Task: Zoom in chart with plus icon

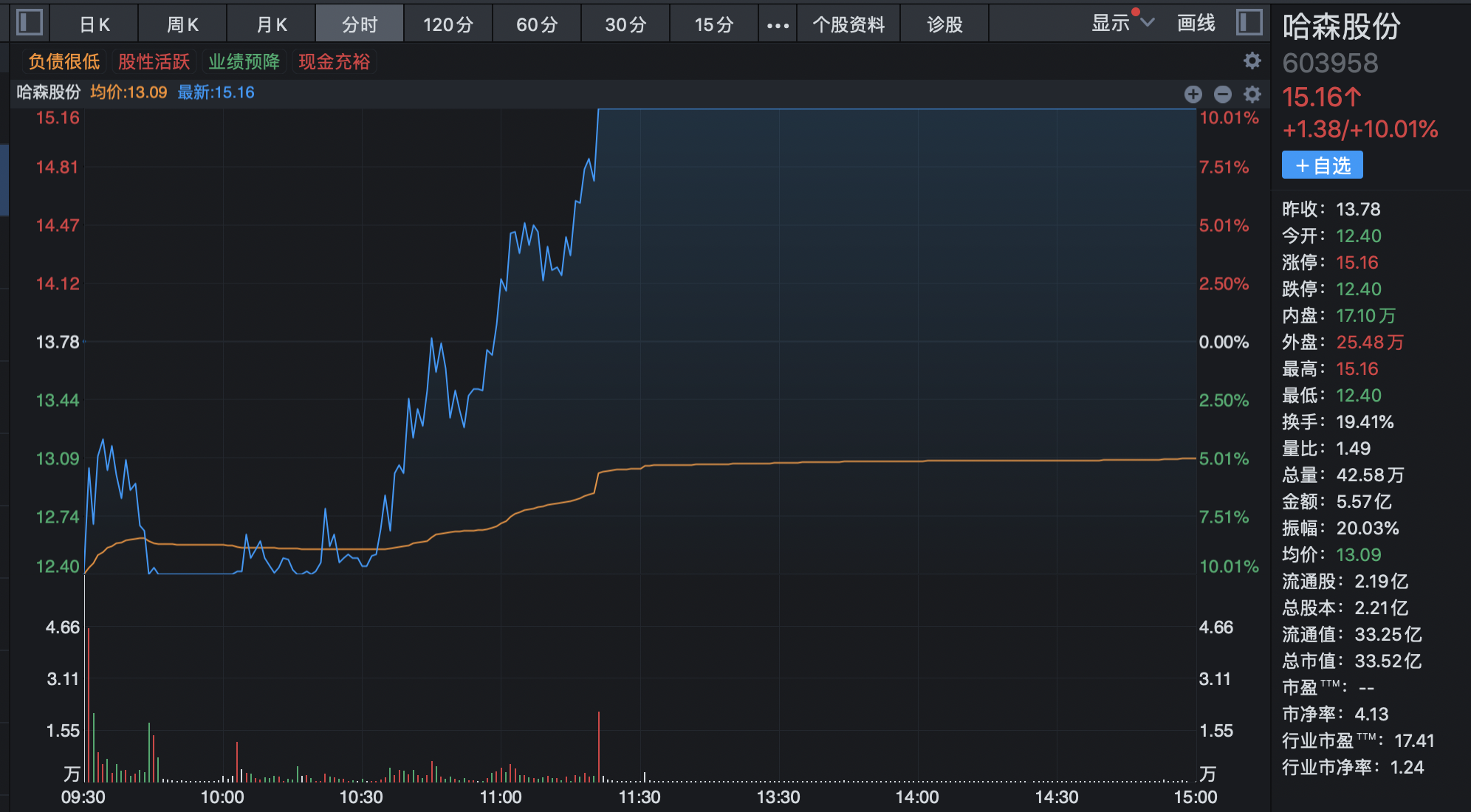Action: point(1193,94)
